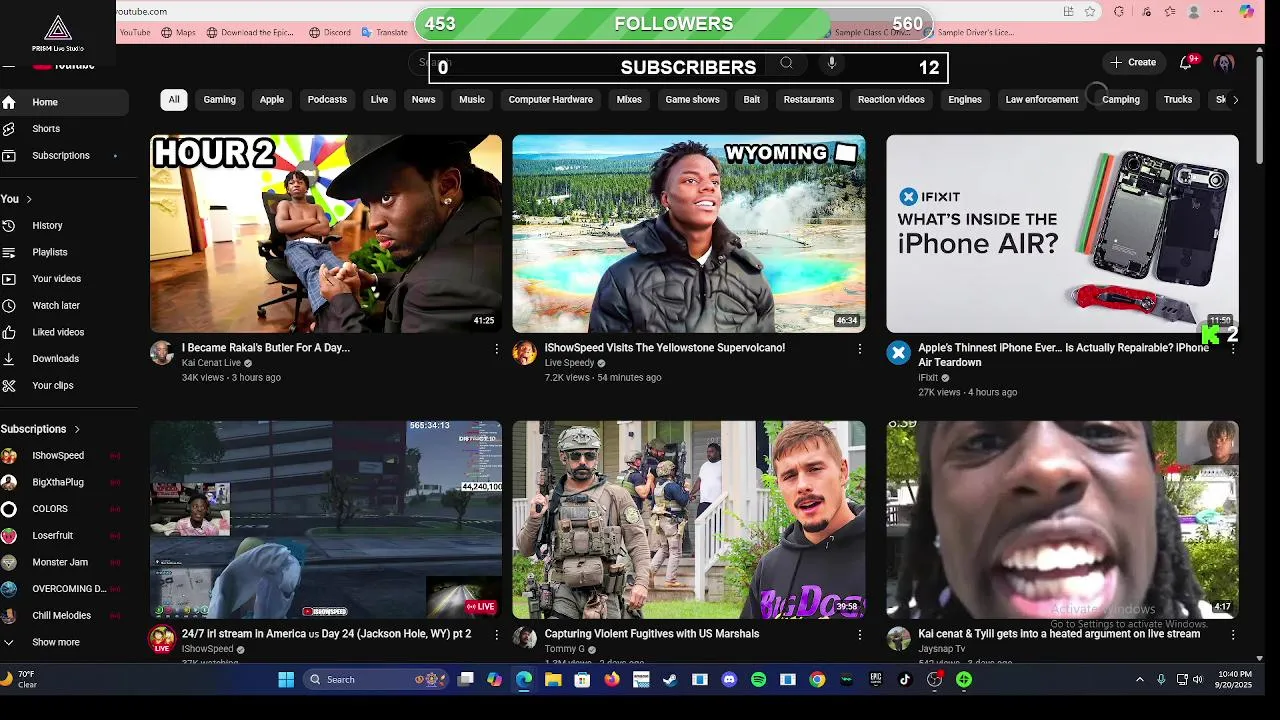
Task: Play 'What's inside the iPhone Air' thumbnail
Action: [x=1062, y=233]
